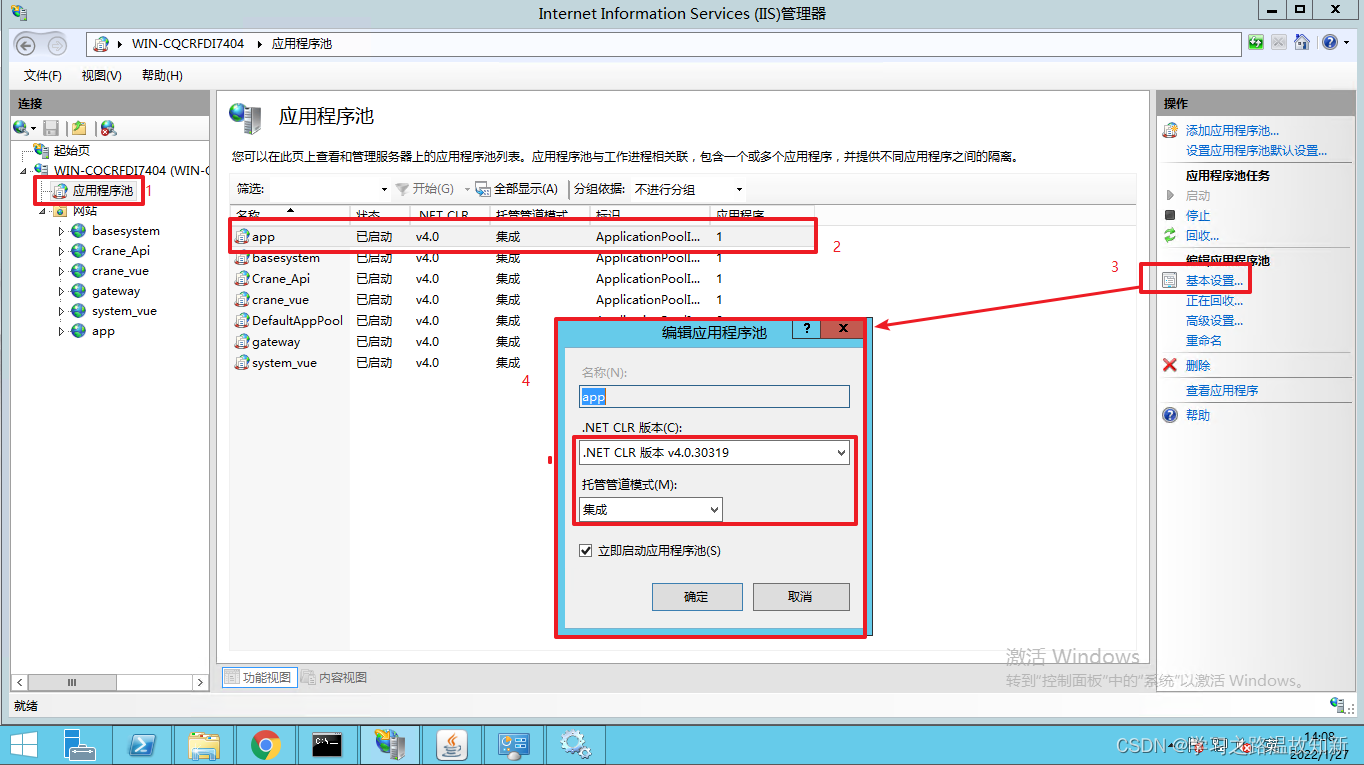Click the delete connection icon in Connections toolbar
Viewport: 1364px width, 765px height.
click(x=108, y=128)
